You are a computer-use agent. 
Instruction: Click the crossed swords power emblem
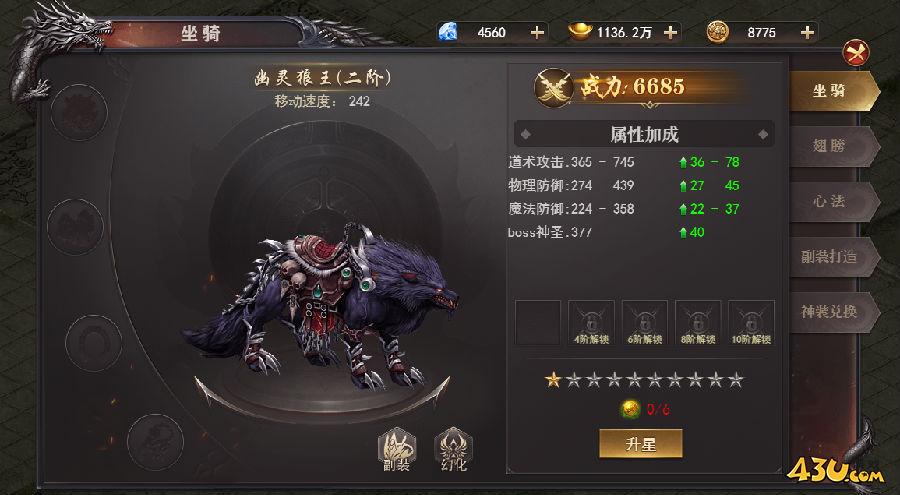553,87
